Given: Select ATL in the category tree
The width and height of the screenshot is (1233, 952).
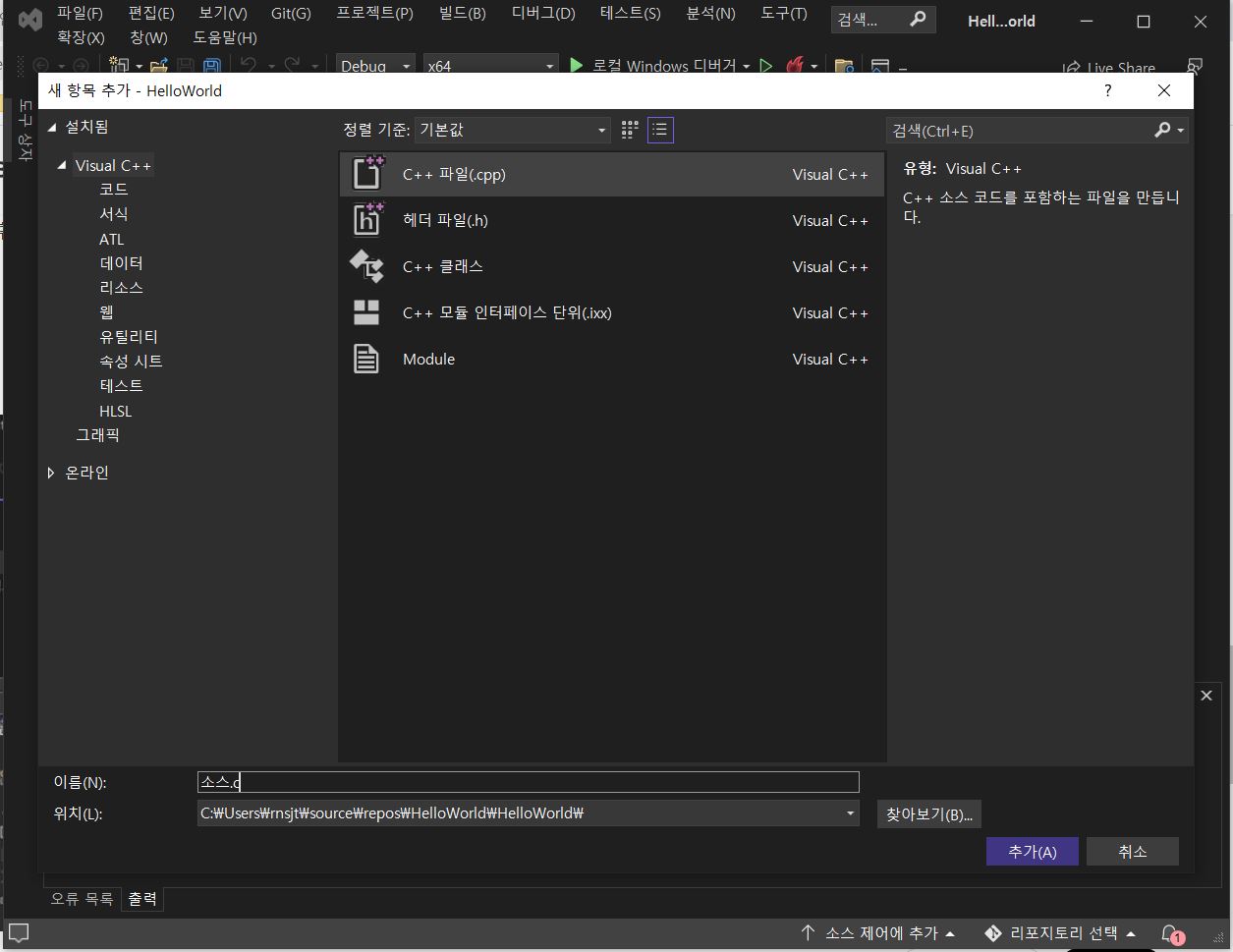Looking at the screenshot, I should tap(112, 239).
